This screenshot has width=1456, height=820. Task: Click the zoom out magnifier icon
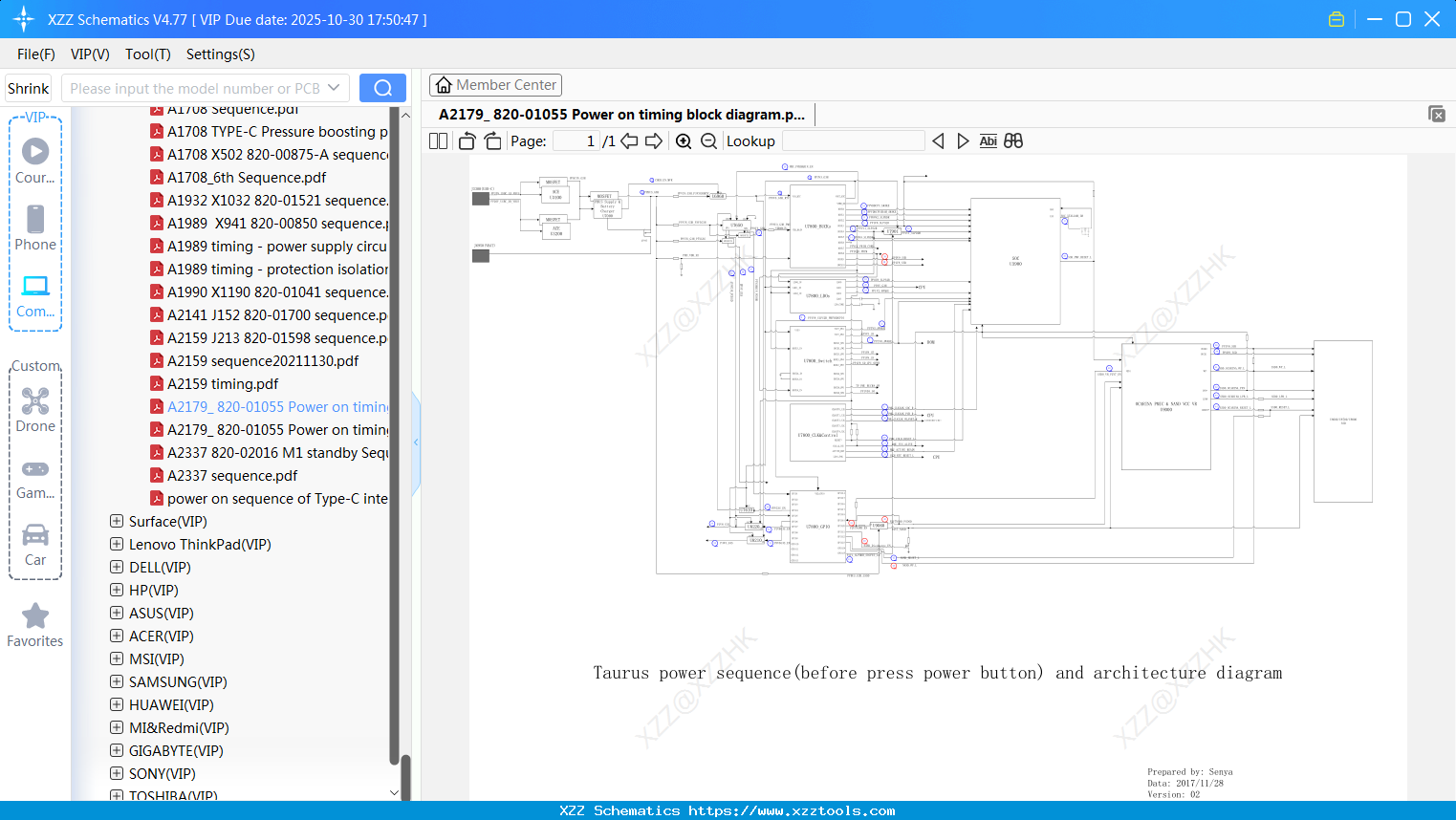point(708,141)
